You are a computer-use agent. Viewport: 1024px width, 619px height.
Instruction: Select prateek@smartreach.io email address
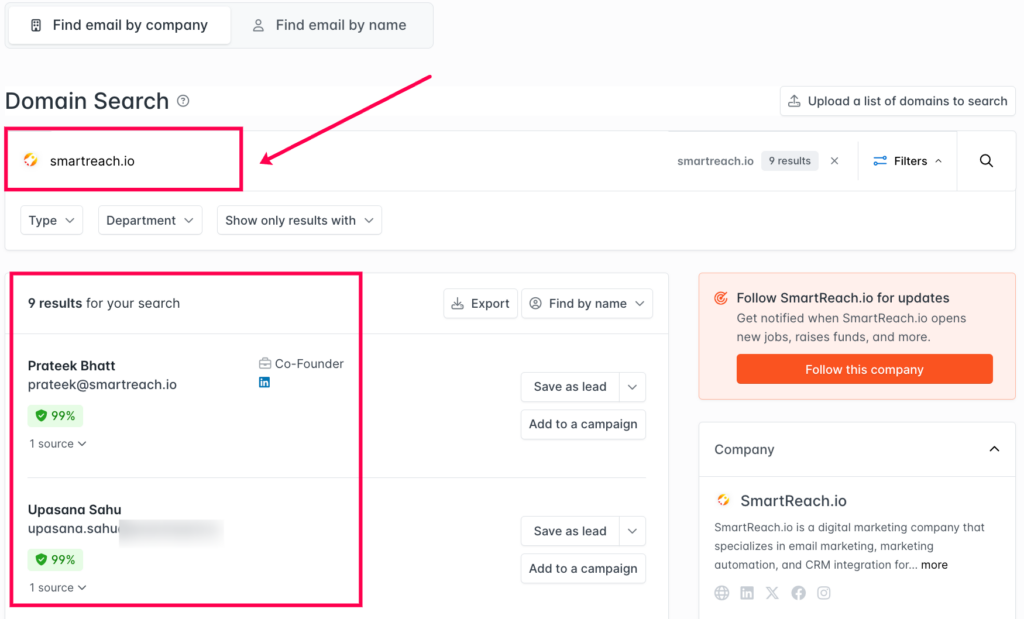[102, 385]
